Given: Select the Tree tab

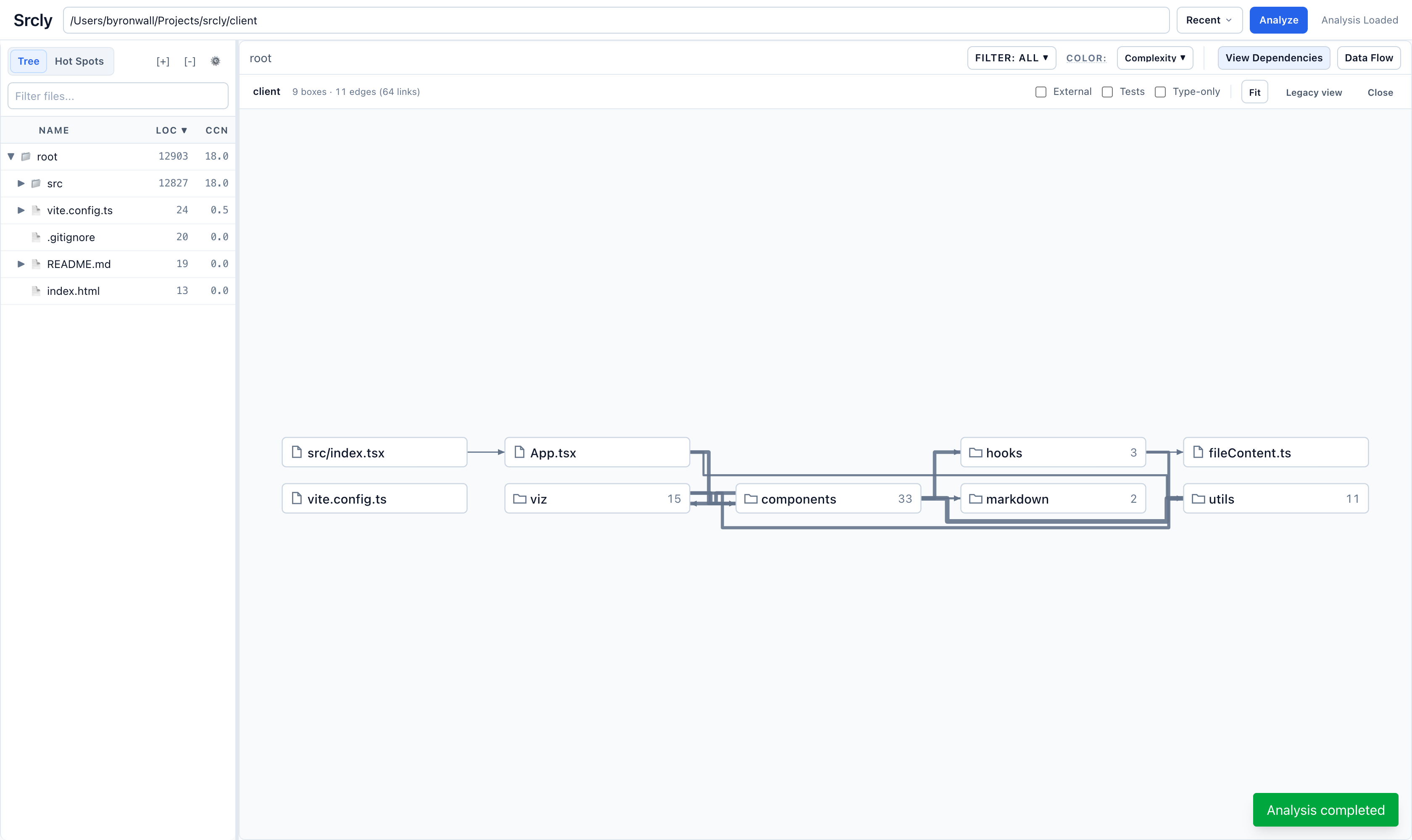Looking at the screenshot, I should click(x=28, y=61).
